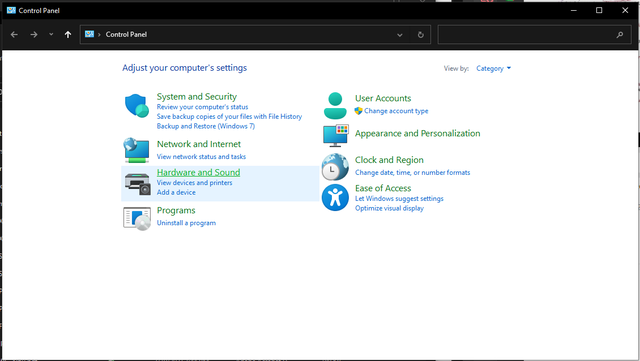The height and width of the screenshot is (361, 640).
Task: Open User Accounts category heading
Action: click(x=383, y=98)
